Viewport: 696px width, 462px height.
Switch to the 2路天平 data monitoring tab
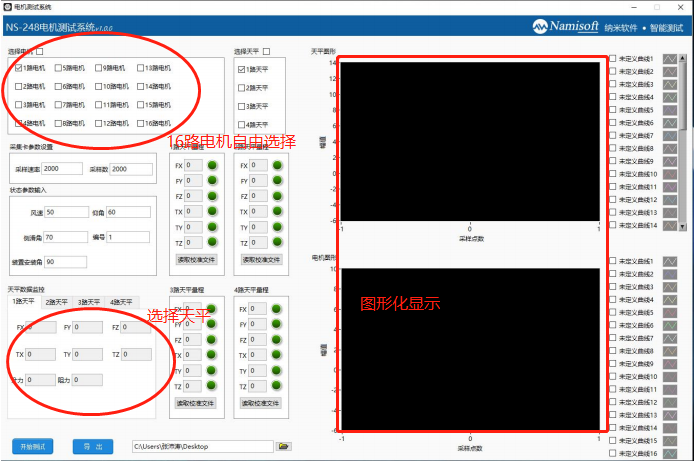tap(56, 300)
